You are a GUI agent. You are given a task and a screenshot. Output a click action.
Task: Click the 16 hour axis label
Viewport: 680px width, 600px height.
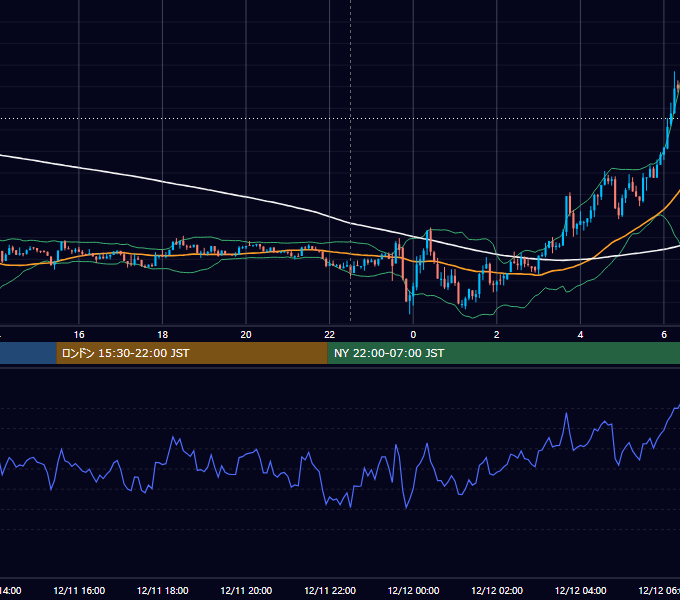coord(79,335)
